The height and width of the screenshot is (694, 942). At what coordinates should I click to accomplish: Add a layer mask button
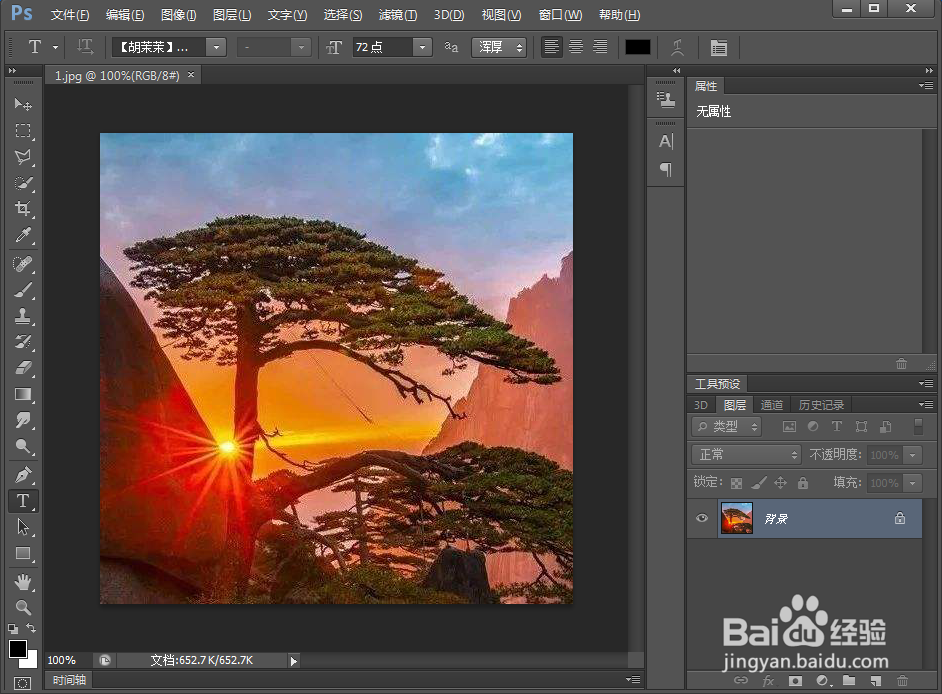[795, 681]
